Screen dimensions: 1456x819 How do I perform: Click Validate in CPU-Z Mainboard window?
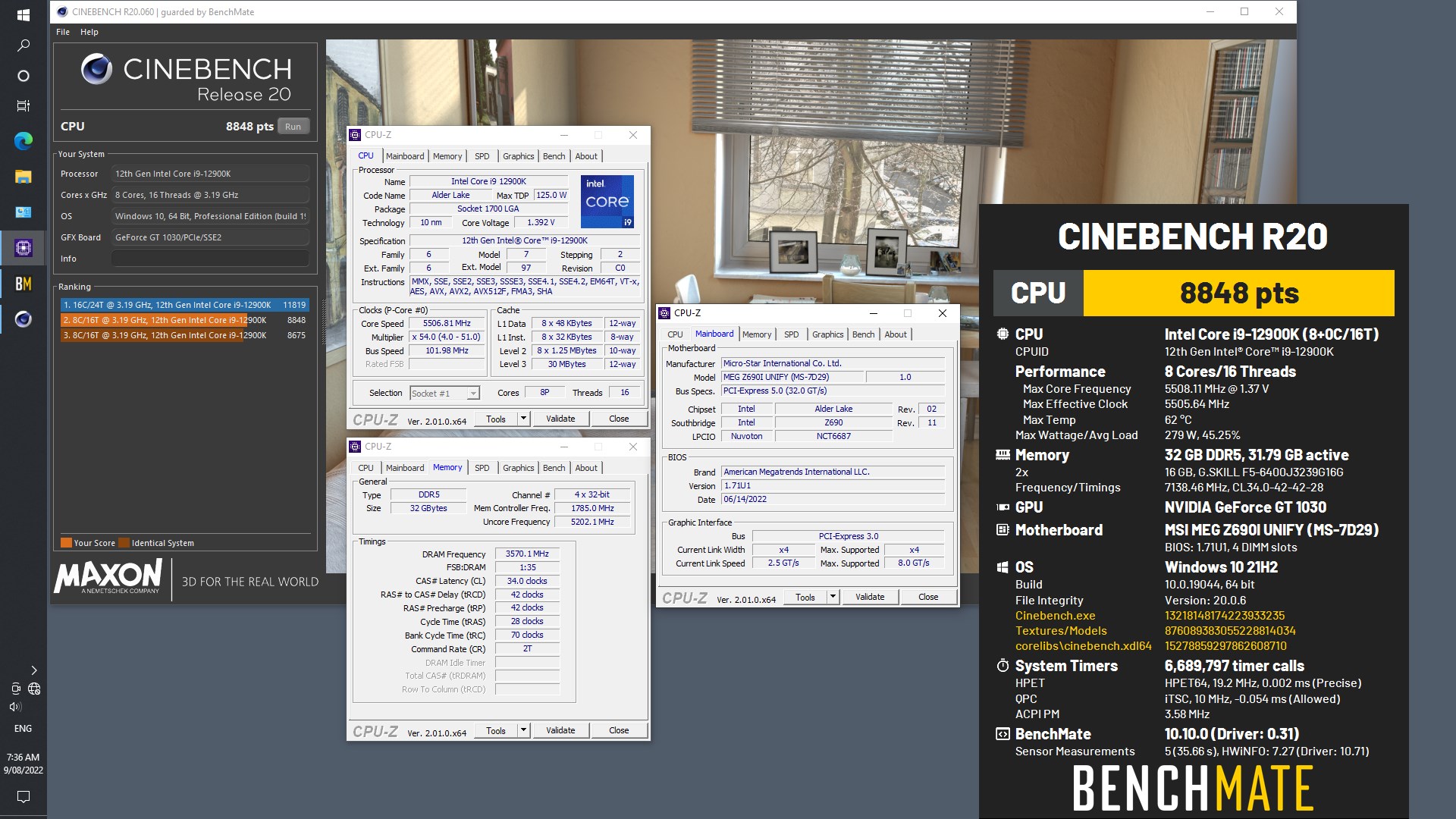pyautogui.click(x=870, y=597)
